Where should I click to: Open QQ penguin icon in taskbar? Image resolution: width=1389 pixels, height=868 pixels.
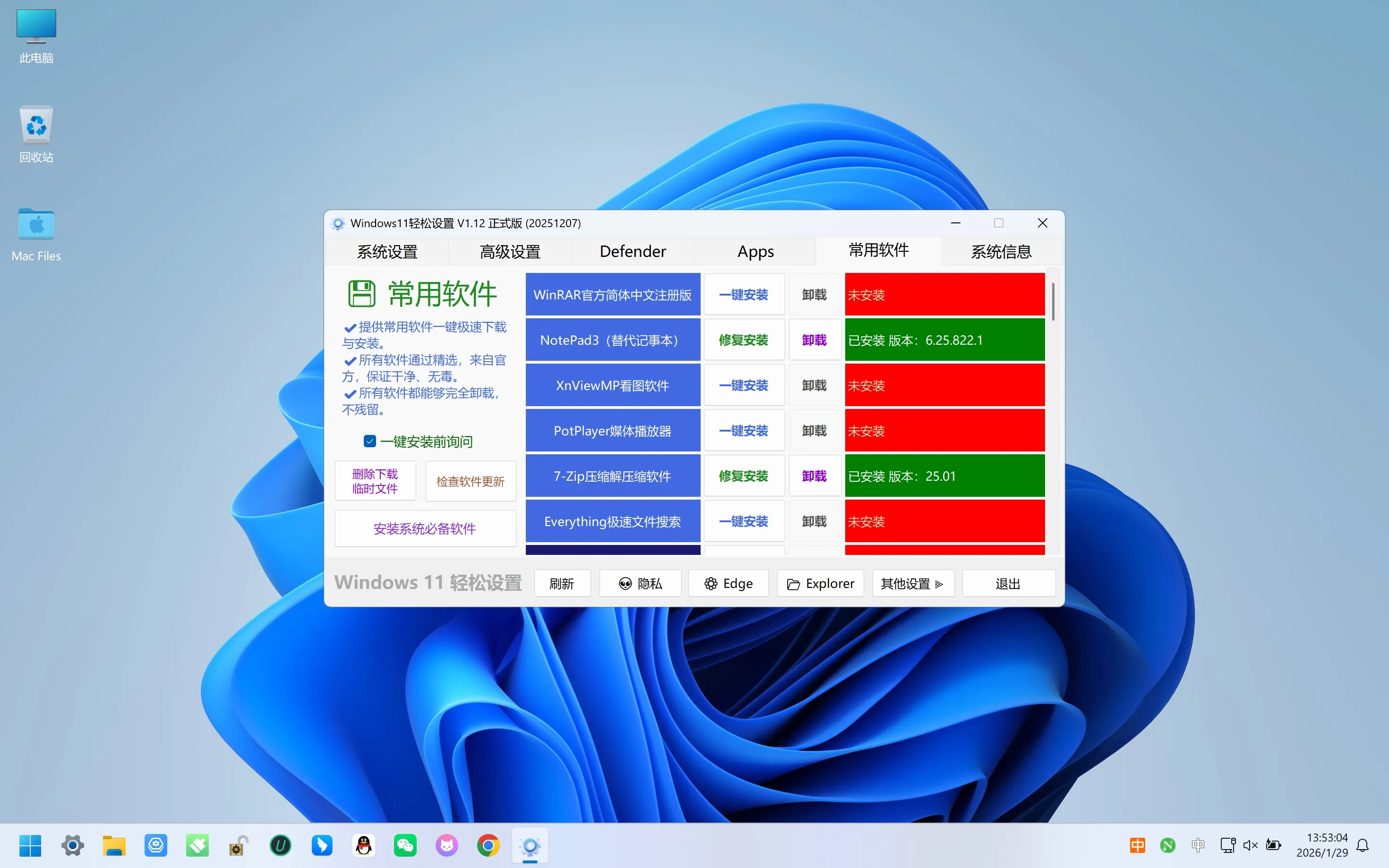coord(363,845)
